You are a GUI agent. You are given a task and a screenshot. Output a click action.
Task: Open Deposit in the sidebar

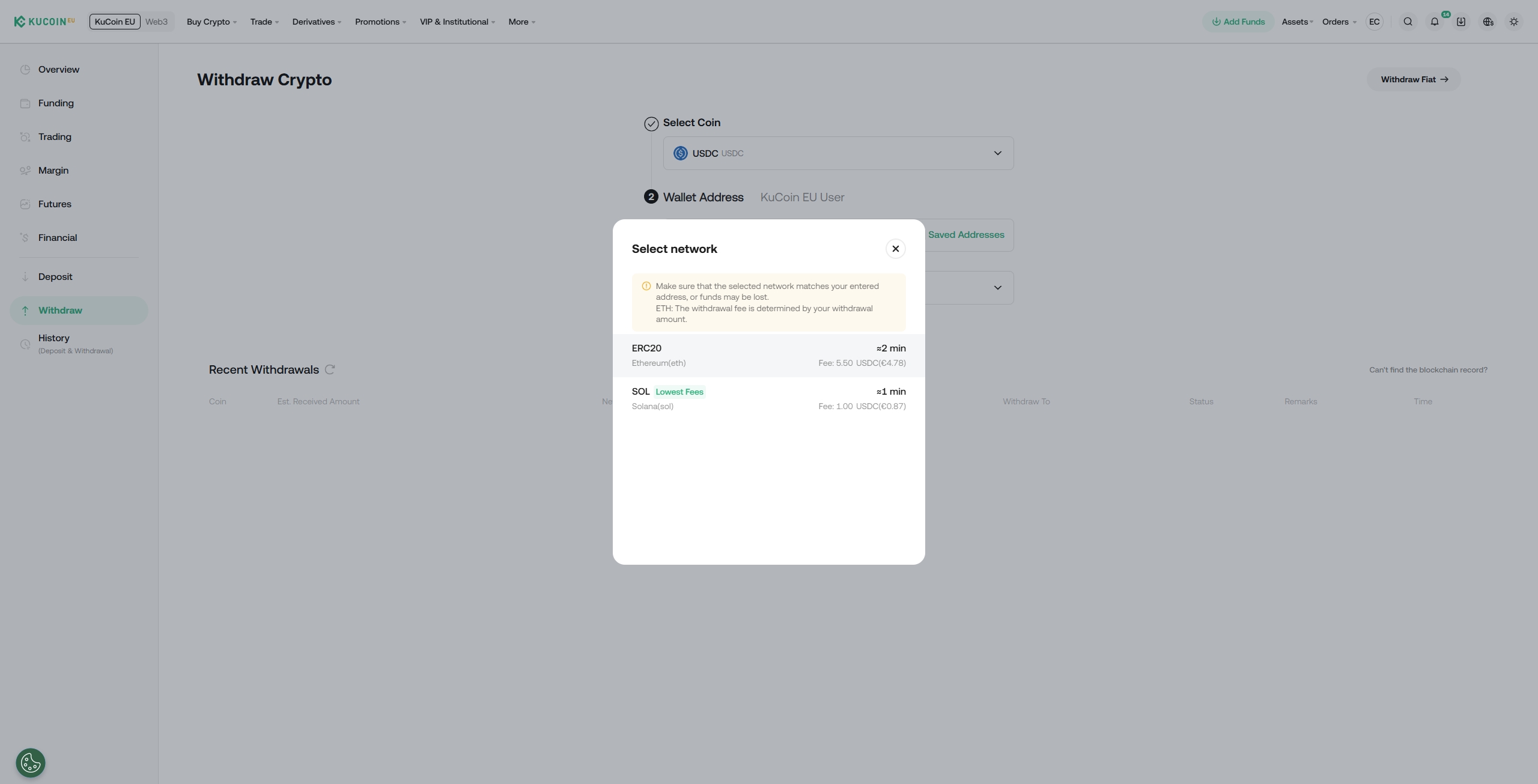click(79, 277)
